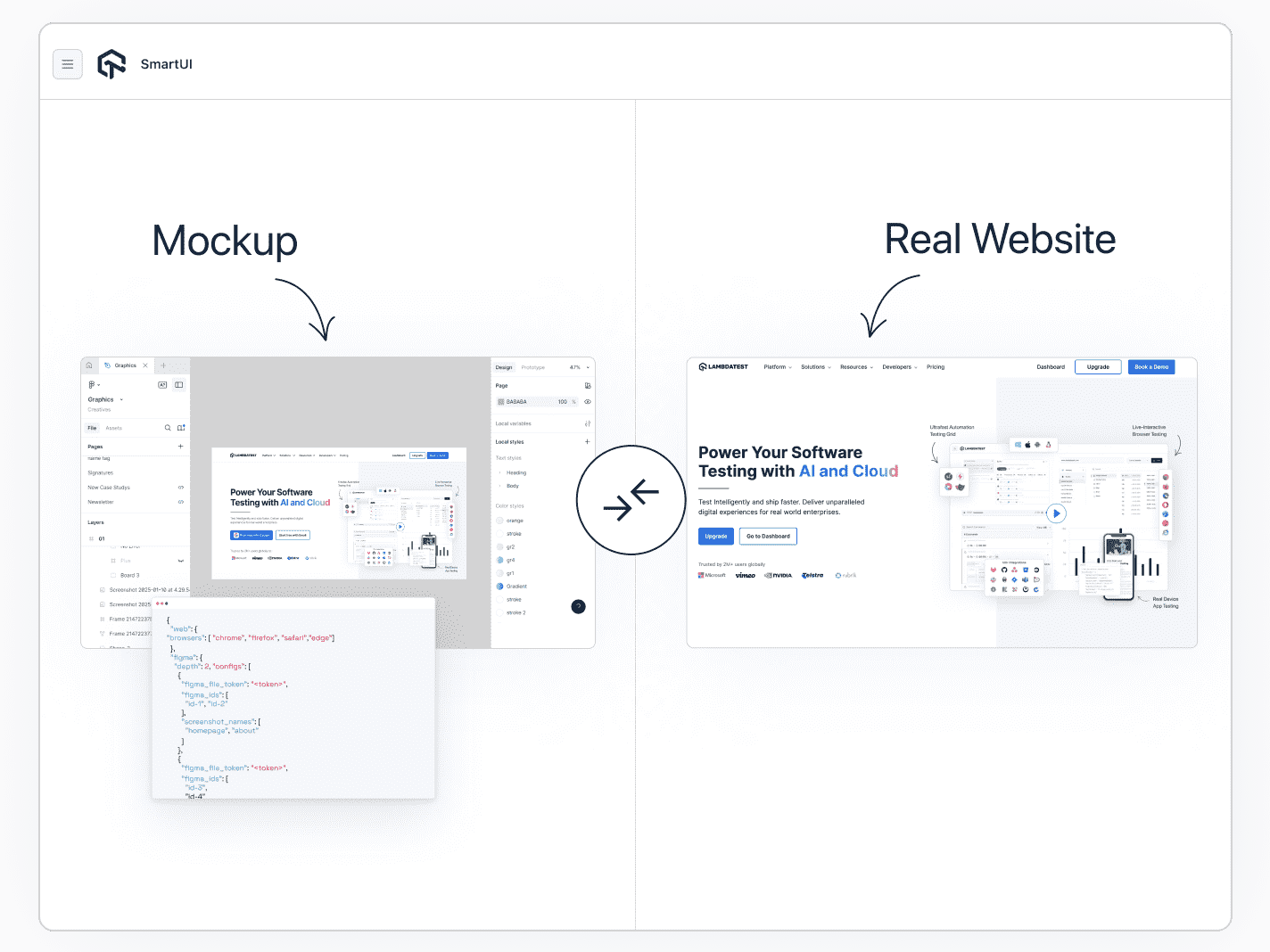Click link icon on Newsletter row
Screen dimensions: 1270x952
point(181,502)
